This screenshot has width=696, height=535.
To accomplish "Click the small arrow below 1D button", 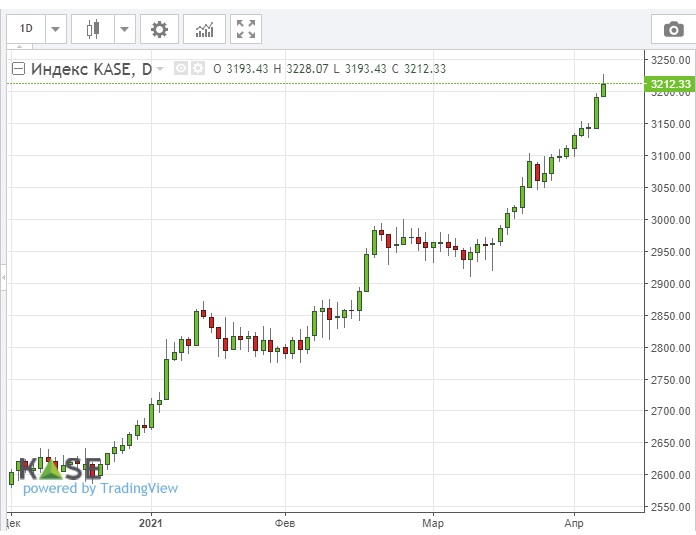I will 19,46.
